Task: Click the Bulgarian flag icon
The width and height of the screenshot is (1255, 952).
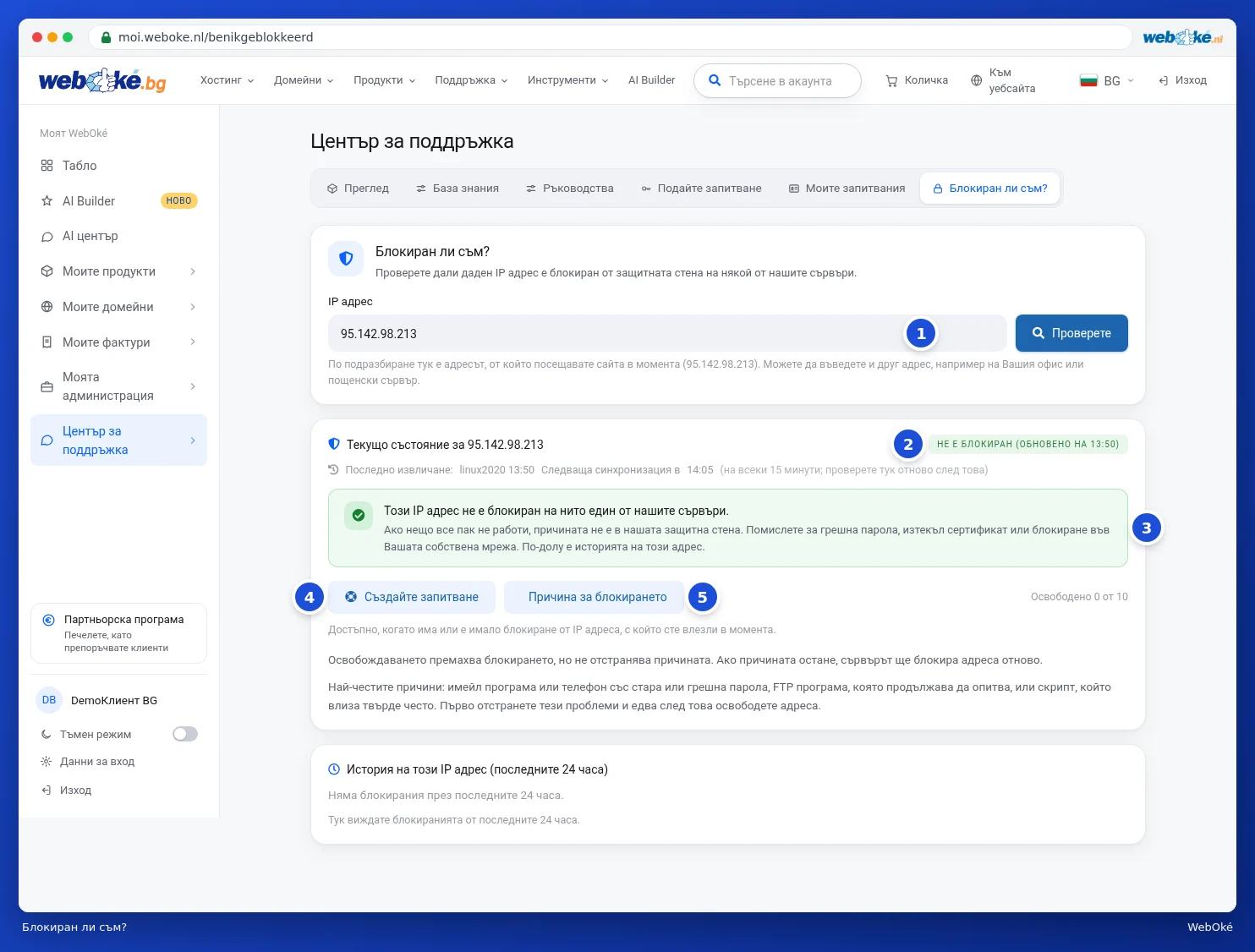Action: [x=1088, y=81]
